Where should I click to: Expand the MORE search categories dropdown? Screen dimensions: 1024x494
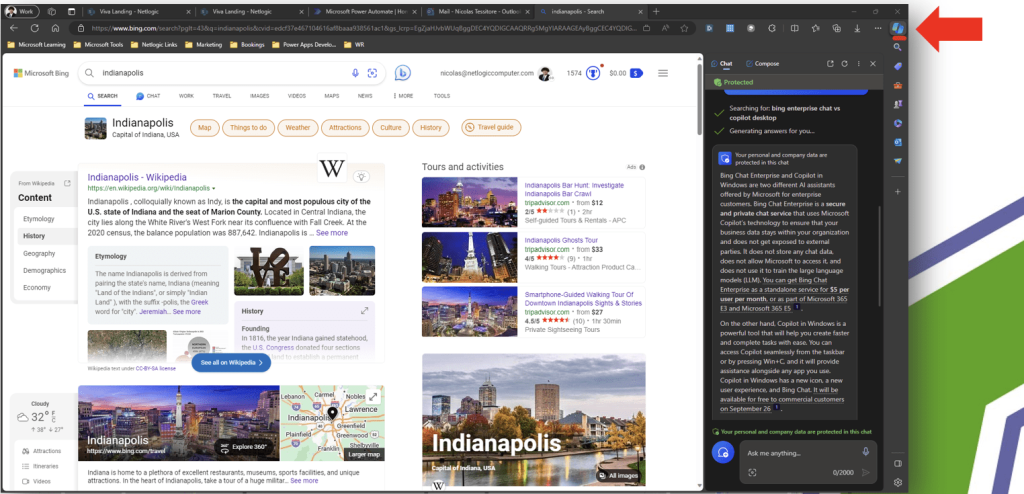coord(404,96)
